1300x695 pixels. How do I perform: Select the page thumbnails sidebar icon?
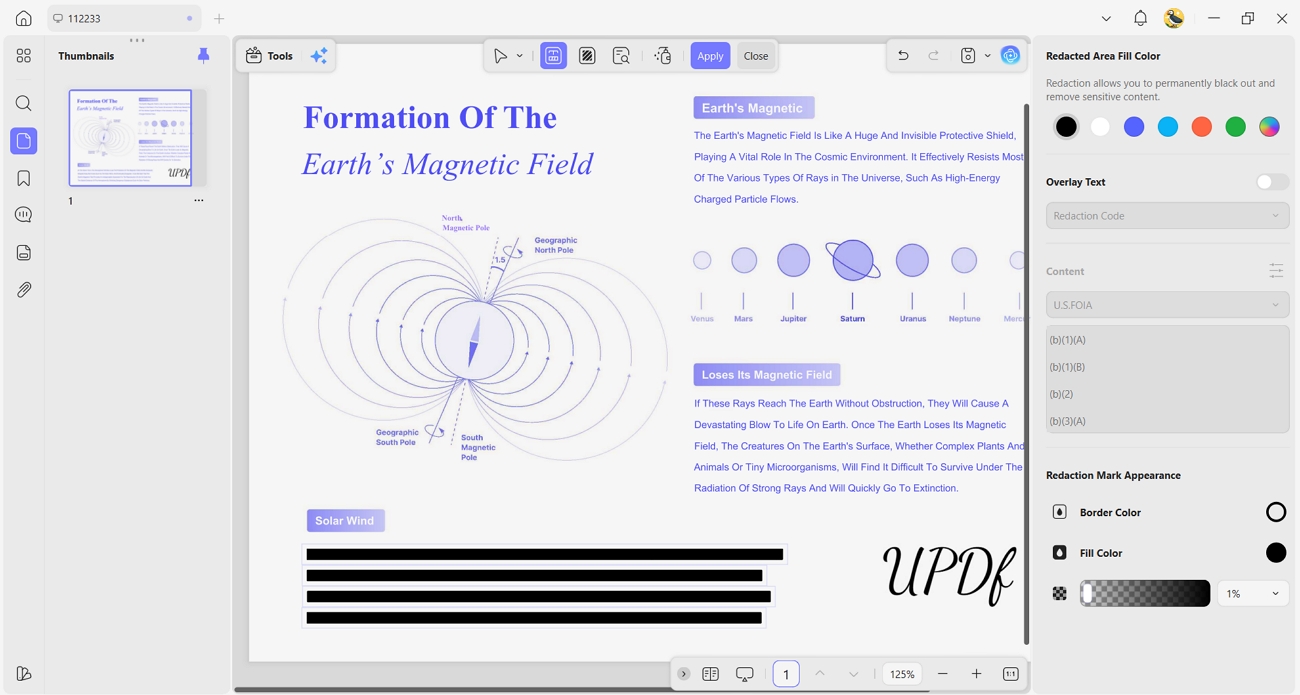(23, 141)
